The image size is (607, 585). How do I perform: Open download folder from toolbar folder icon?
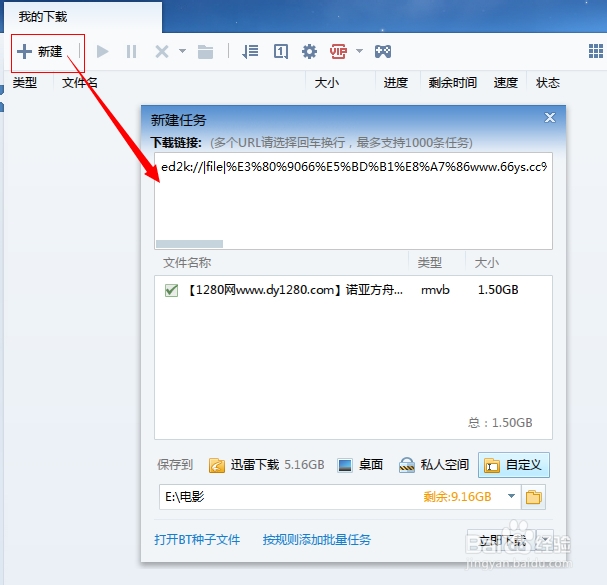[x=205, y=51]
